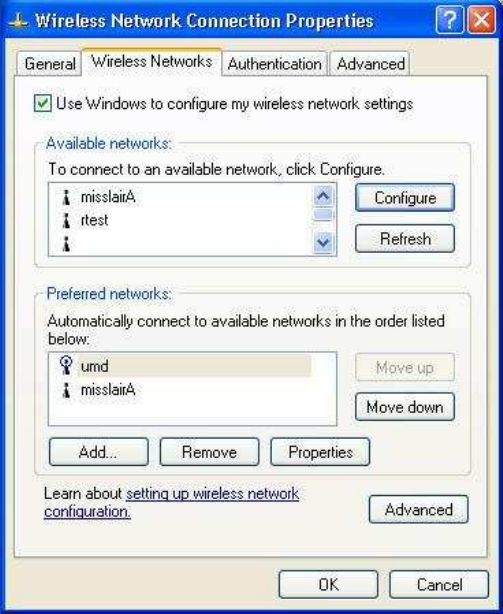
Task: Close the Wireless Network Connection Properties dialog
Action: click(x=481, y=20)
